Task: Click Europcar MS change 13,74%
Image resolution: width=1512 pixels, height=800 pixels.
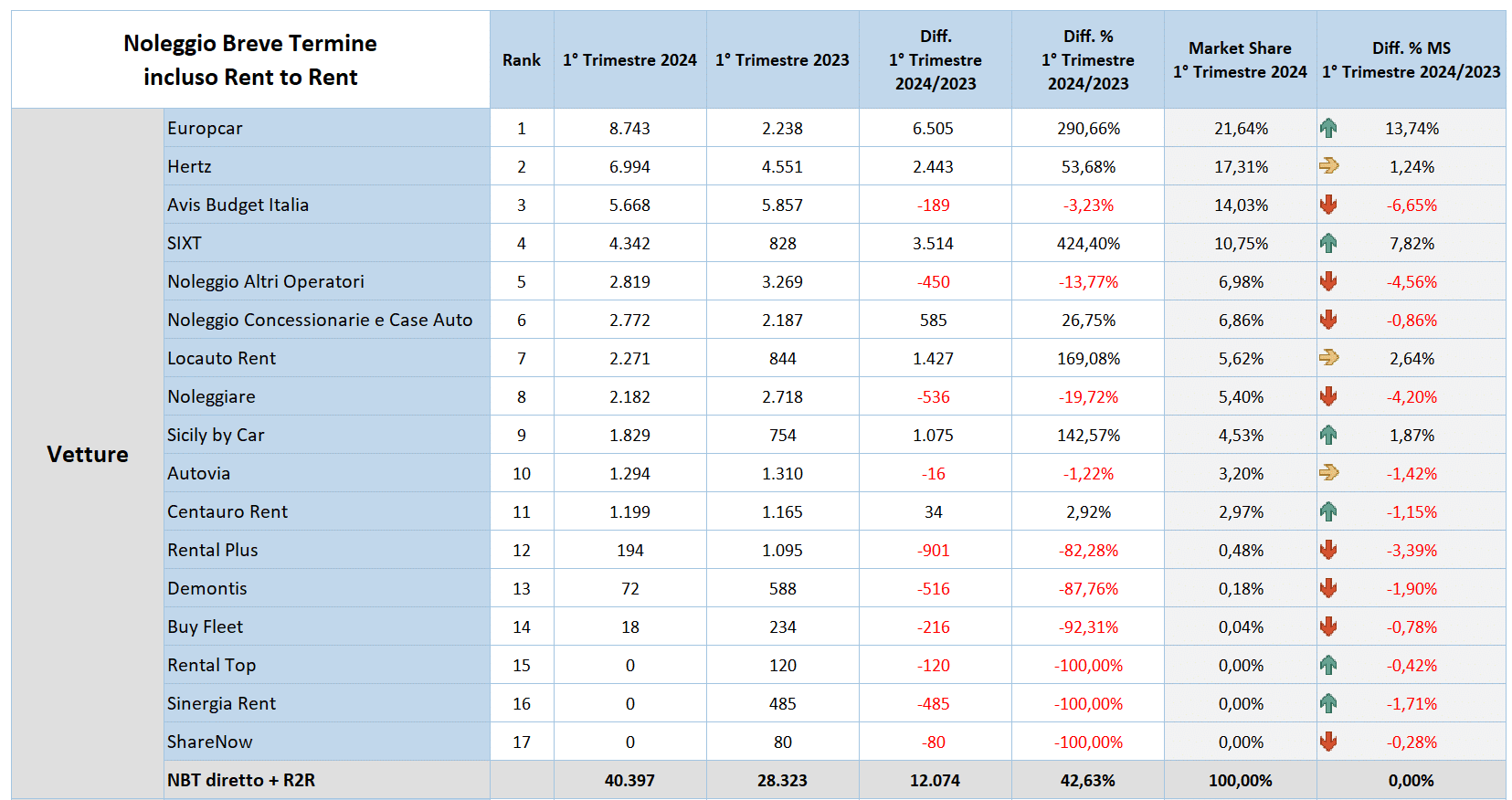Action: pyautogui.click(x=1412, y=129)
